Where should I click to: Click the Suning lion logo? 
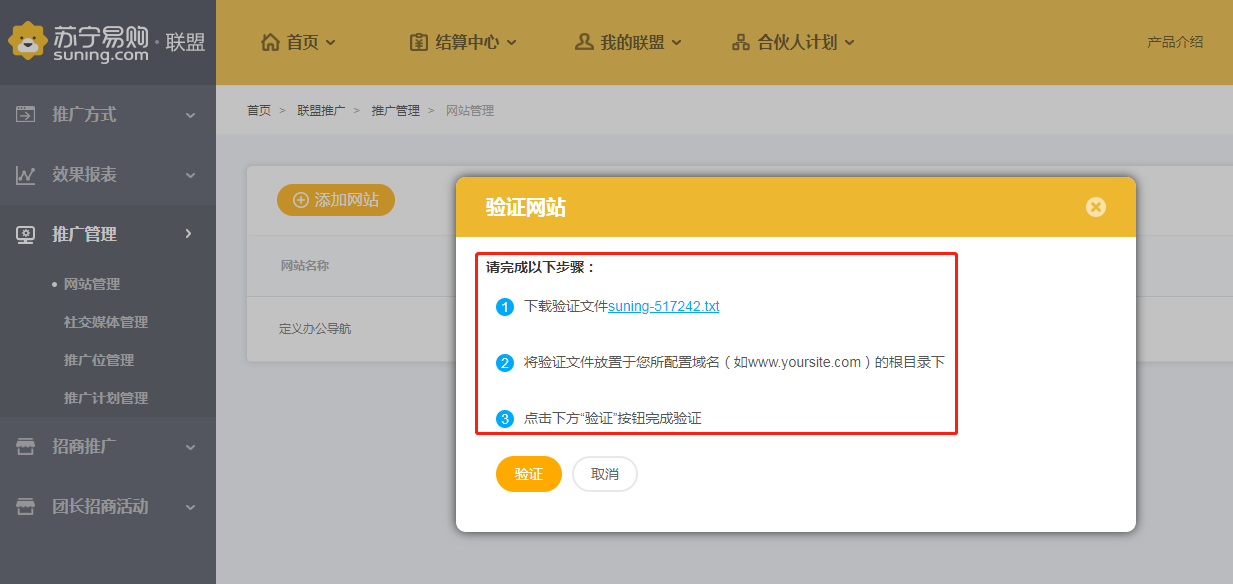point(29,41)
